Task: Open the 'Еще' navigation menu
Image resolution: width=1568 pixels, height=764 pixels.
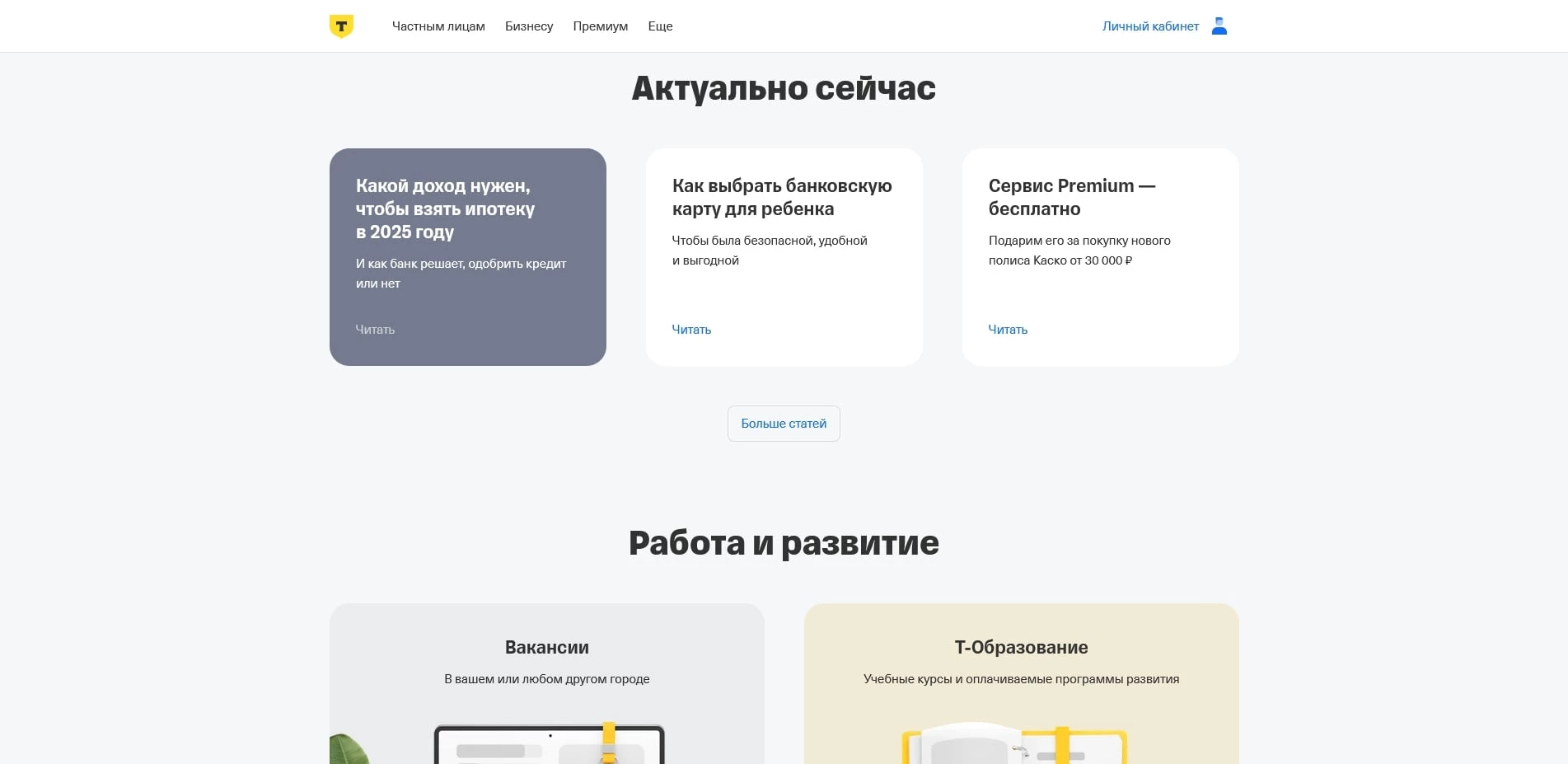Action: tap(659, 26)
